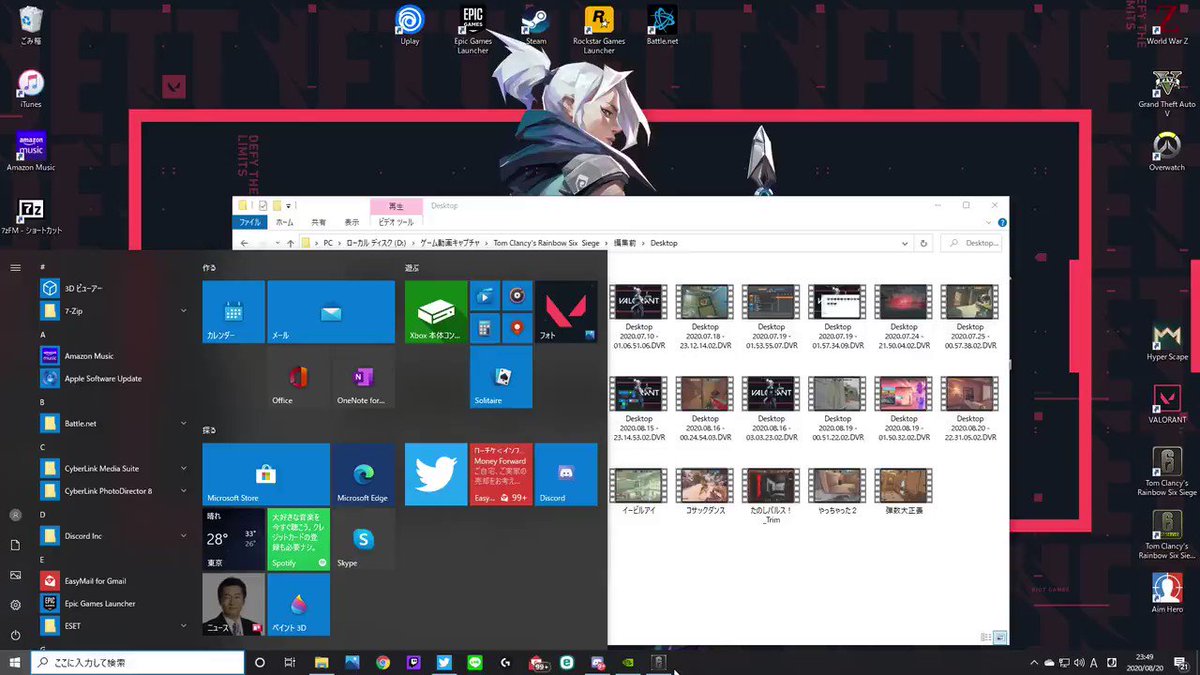
Task: Select VALORANT desktop icon
Action: click(x=1166, y=404)
